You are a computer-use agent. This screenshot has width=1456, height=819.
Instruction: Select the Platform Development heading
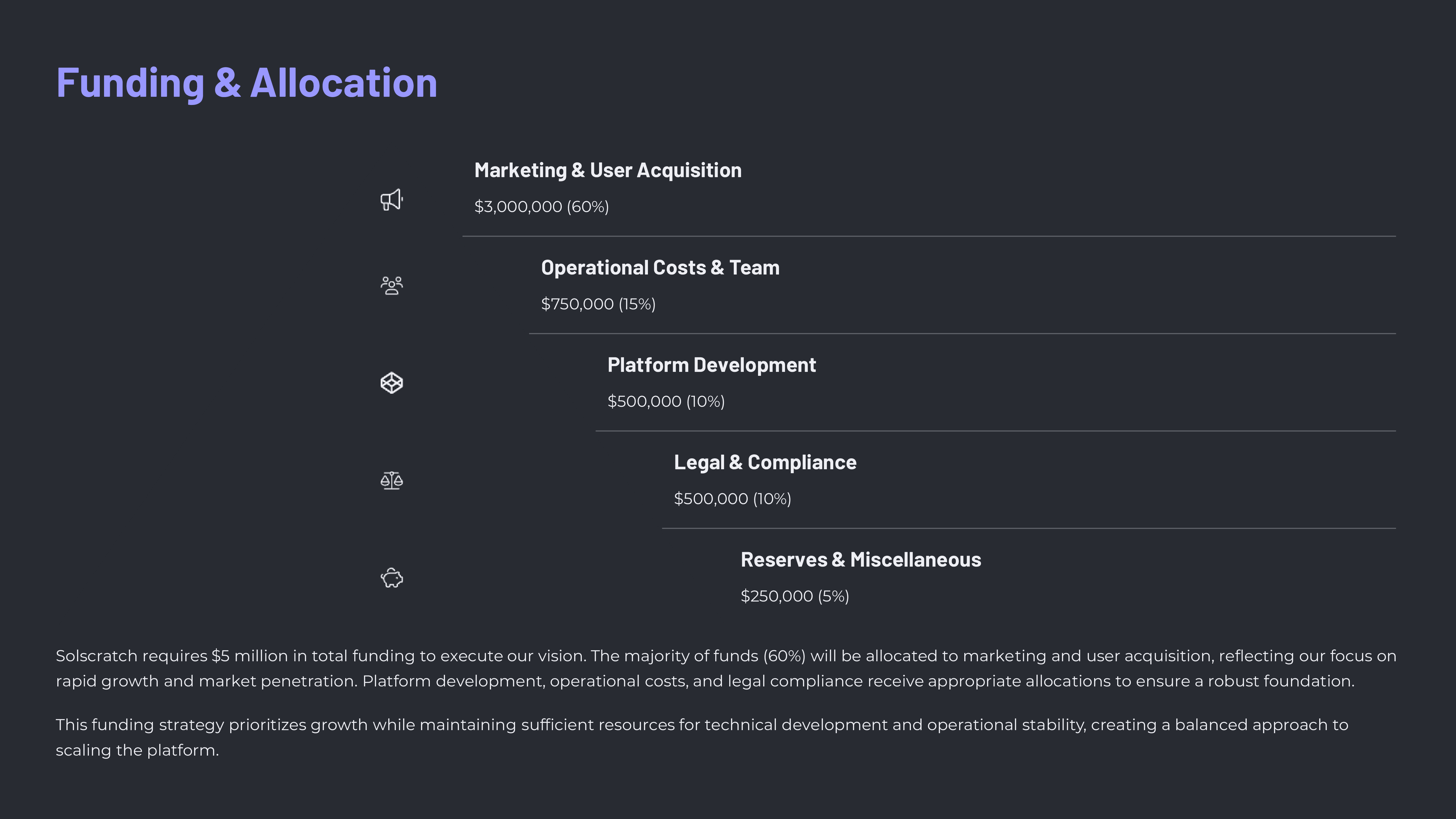(712, 365)
